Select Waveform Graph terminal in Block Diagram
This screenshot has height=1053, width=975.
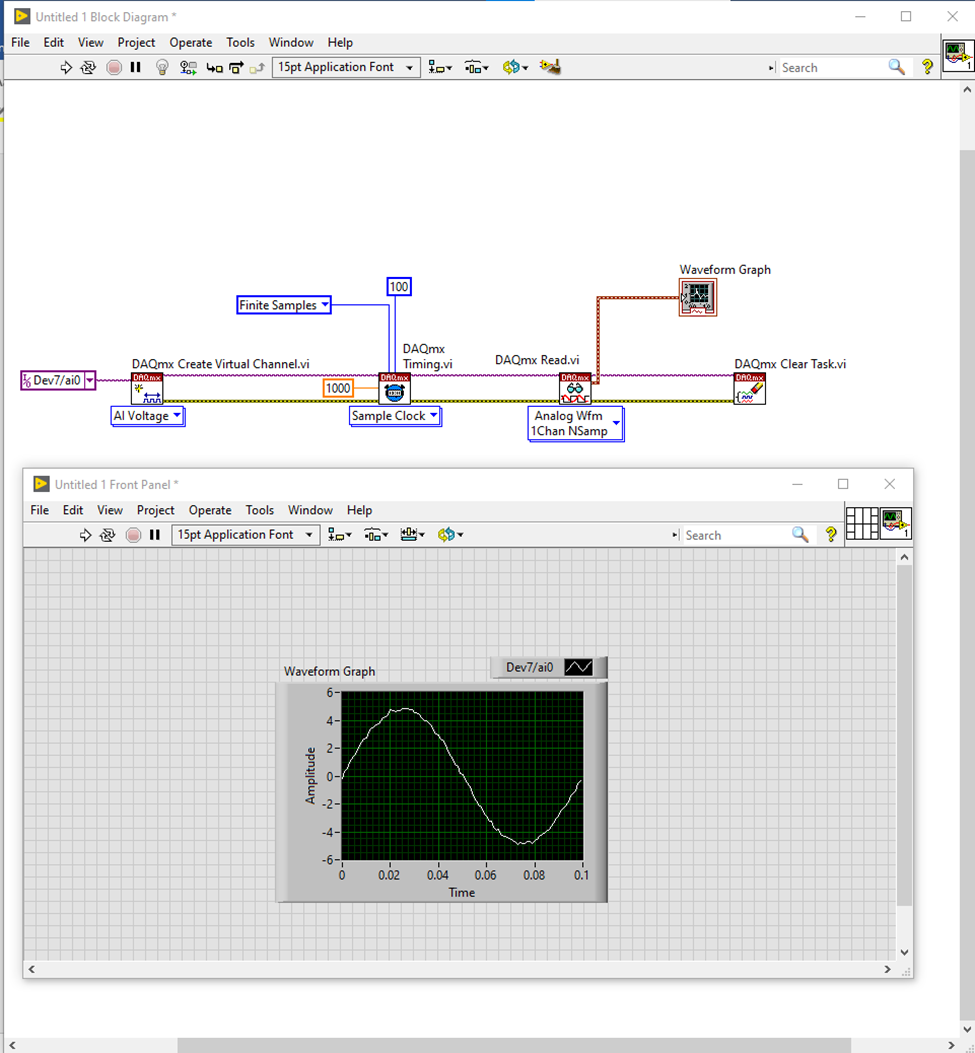coord(698,297)
